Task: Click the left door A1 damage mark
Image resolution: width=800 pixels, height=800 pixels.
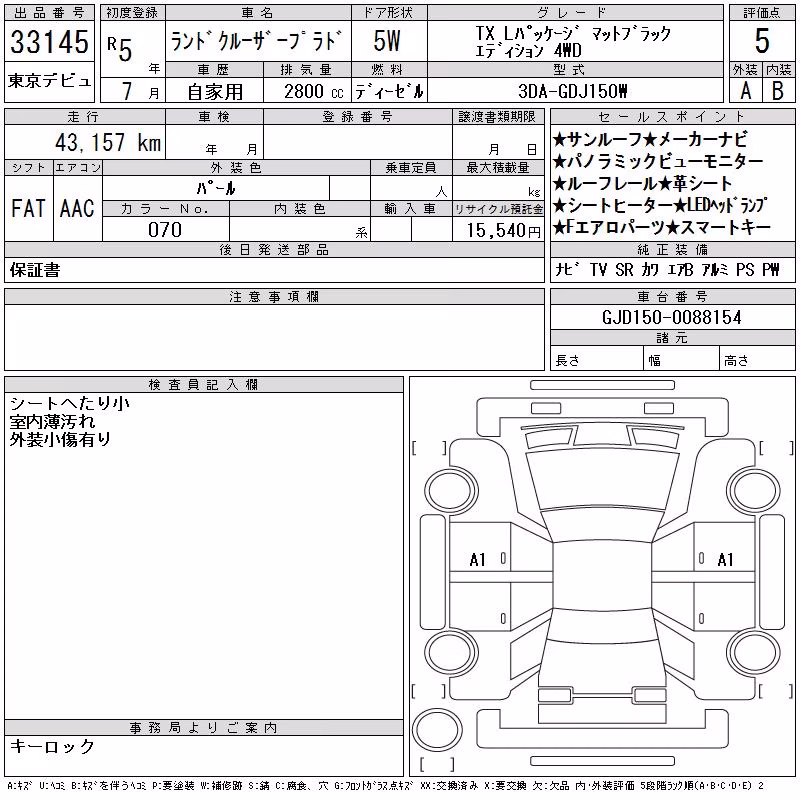Action: point(477,560)
